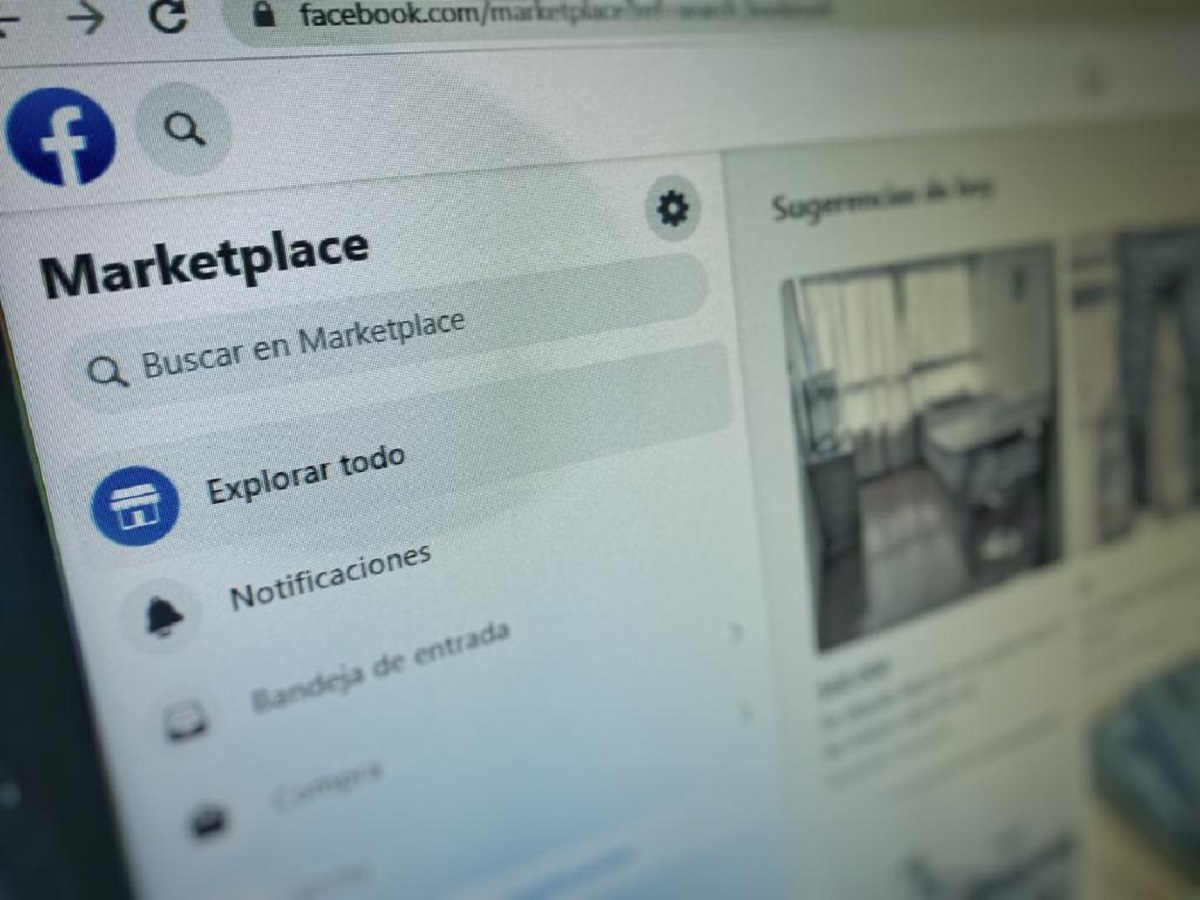This screenshot has height=900, width=1200.
Task: Expand the Compra chevron arrow
Action: (x=743, y=712)
